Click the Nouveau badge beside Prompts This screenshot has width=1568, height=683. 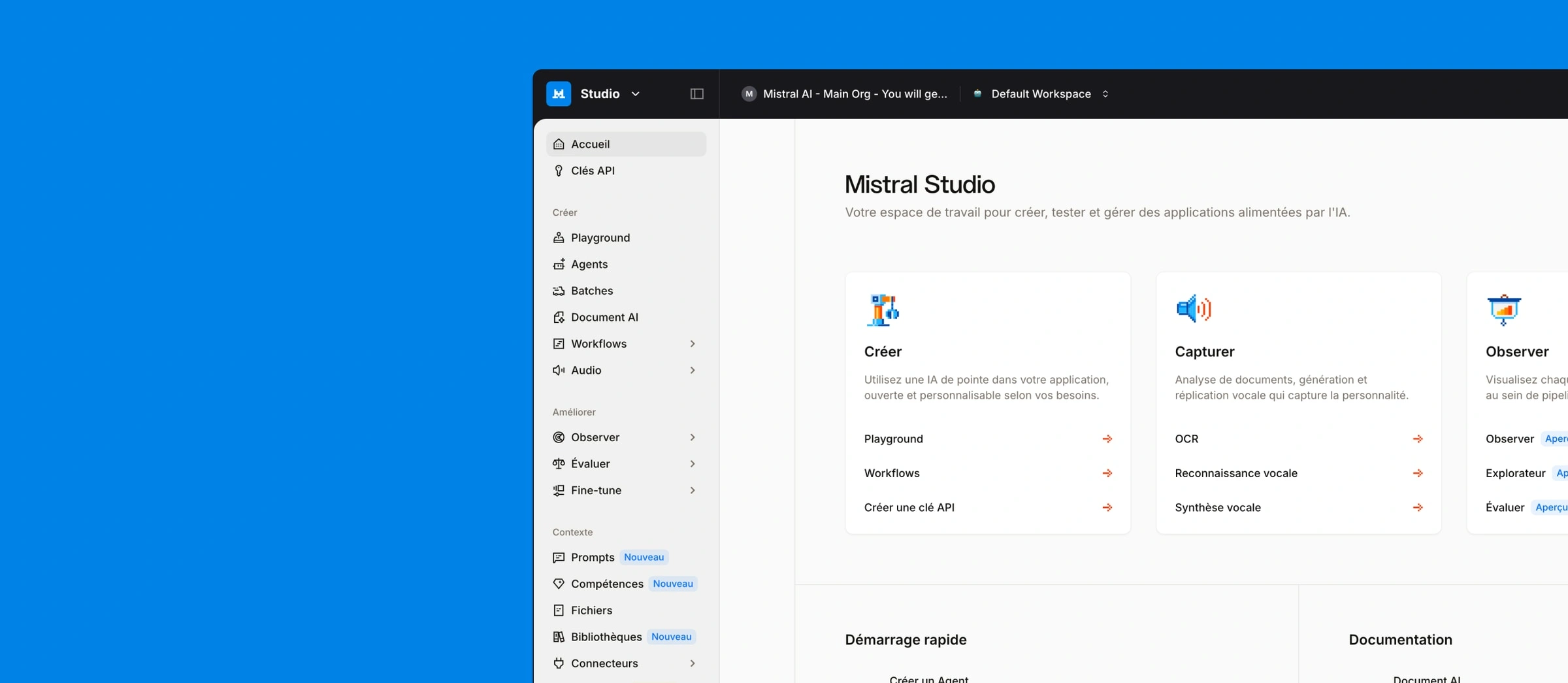coord(644,558)
